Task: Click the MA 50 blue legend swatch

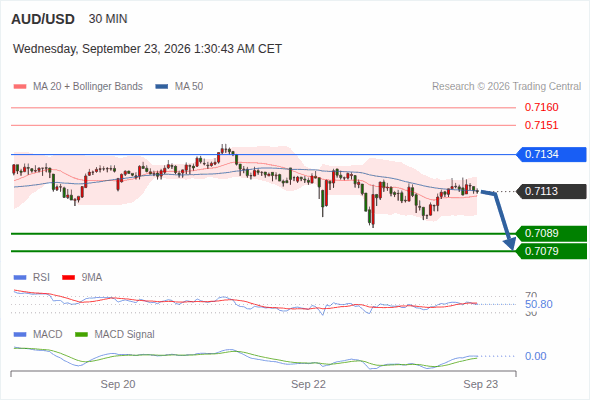Action: tap(162, 87)
